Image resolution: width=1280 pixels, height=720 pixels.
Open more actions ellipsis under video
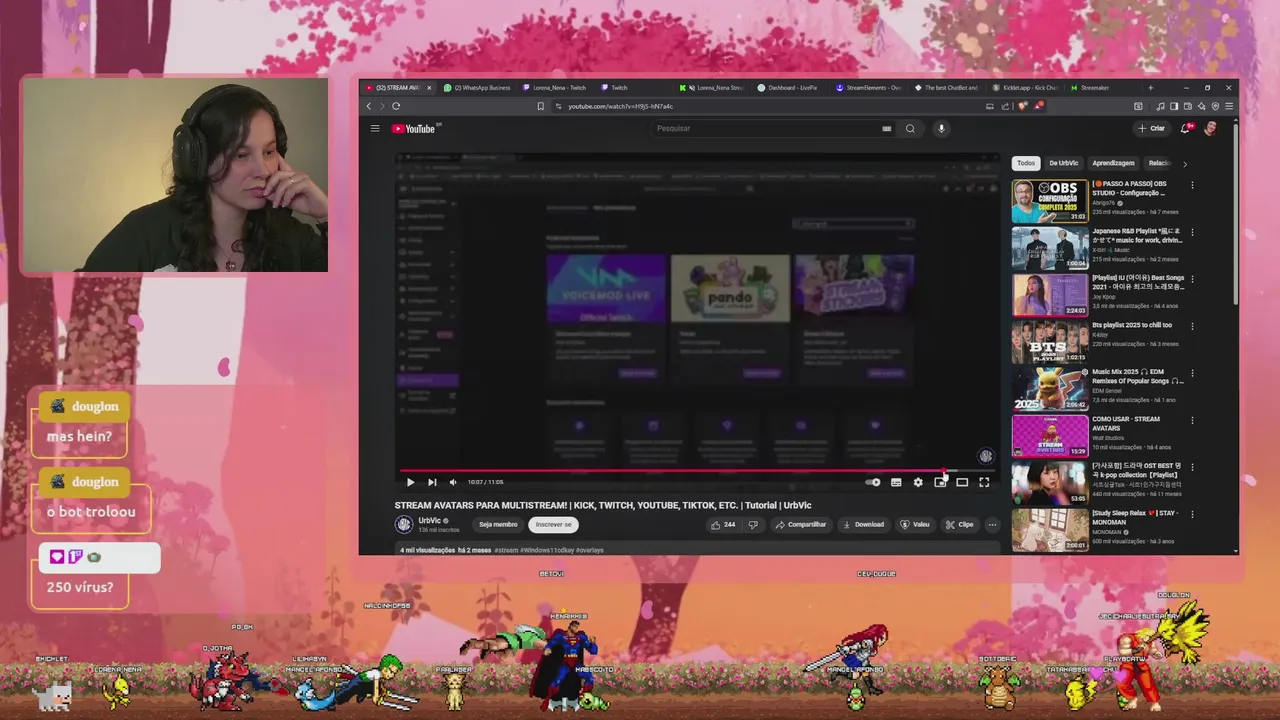[x=992, y=524]
